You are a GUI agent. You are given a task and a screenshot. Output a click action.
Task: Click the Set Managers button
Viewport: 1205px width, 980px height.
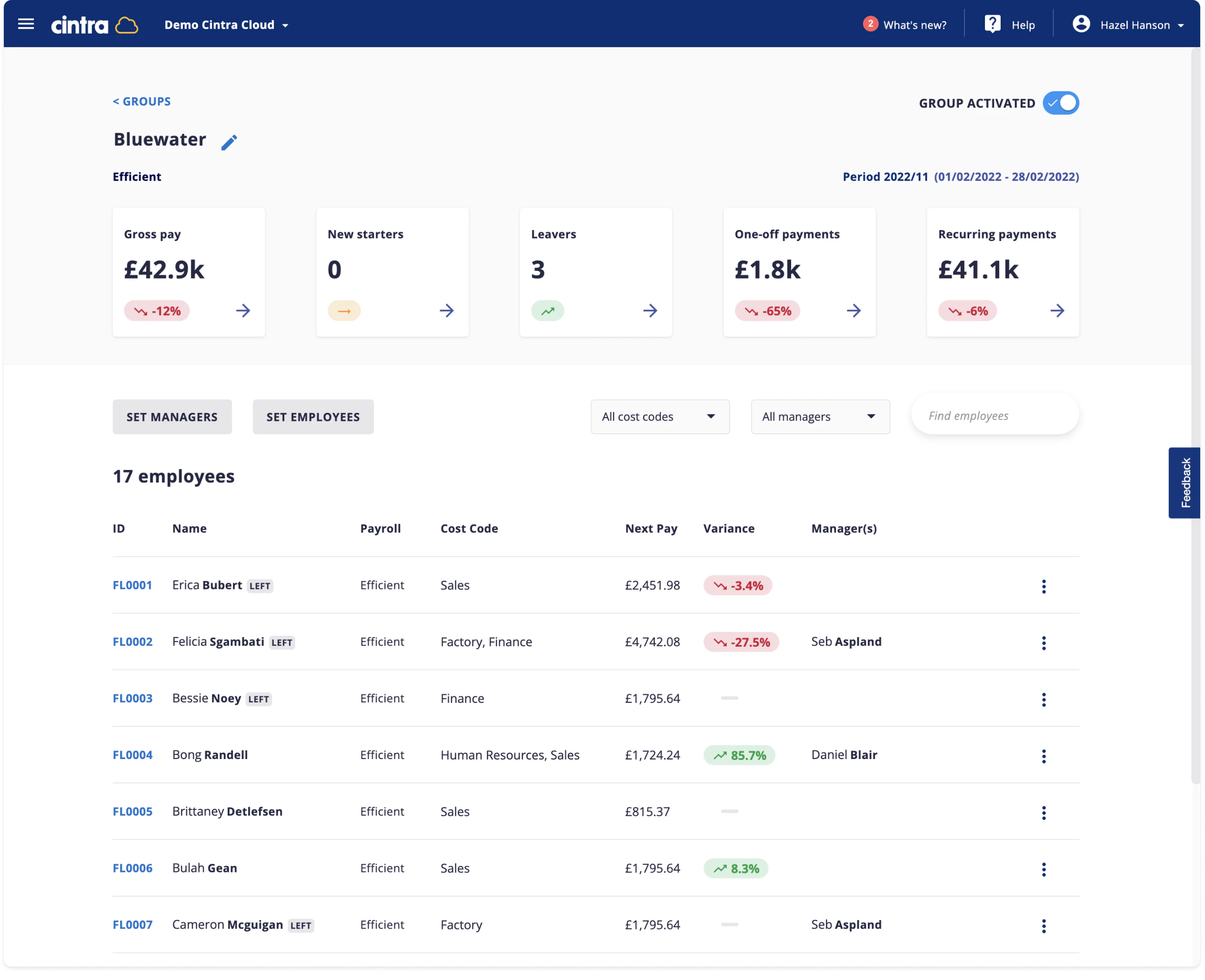(171, 417)
